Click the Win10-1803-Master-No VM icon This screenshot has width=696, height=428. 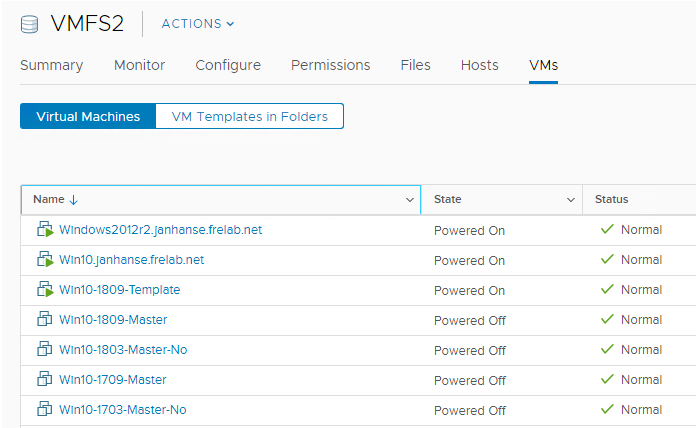pos(45,350)
